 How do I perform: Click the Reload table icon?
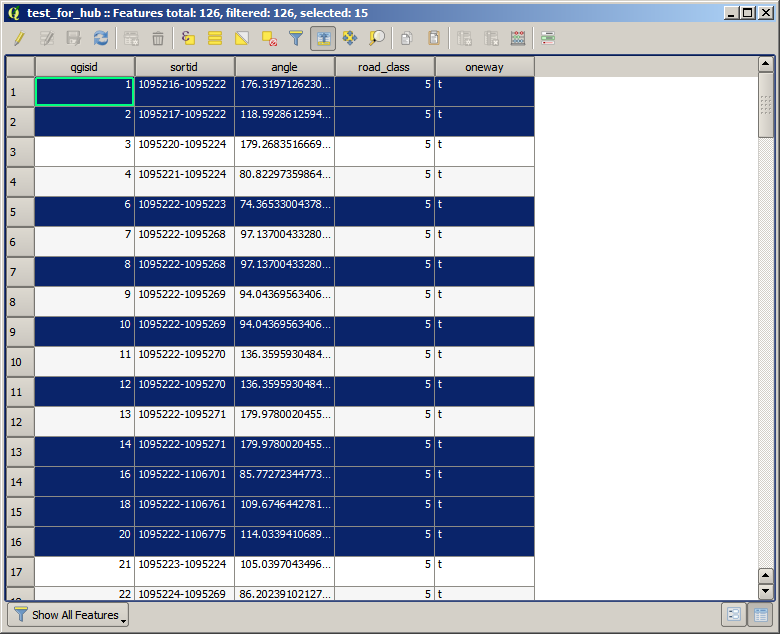(x=100, y=38)
